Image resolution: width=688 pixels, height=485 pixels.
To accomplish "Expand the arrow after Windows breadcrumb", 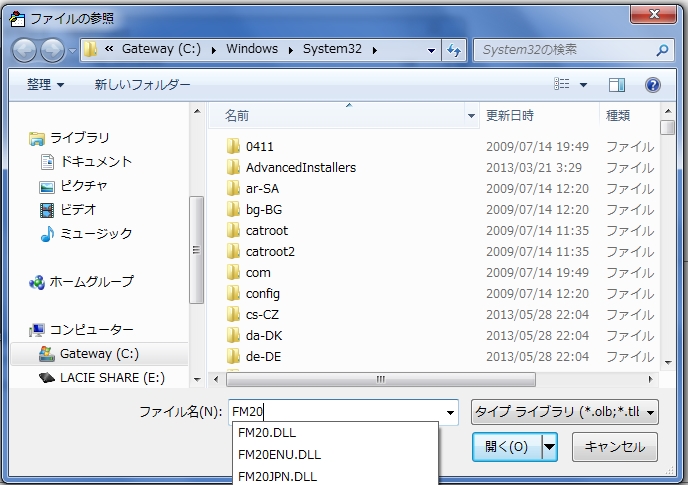I will tap(290, 50).
